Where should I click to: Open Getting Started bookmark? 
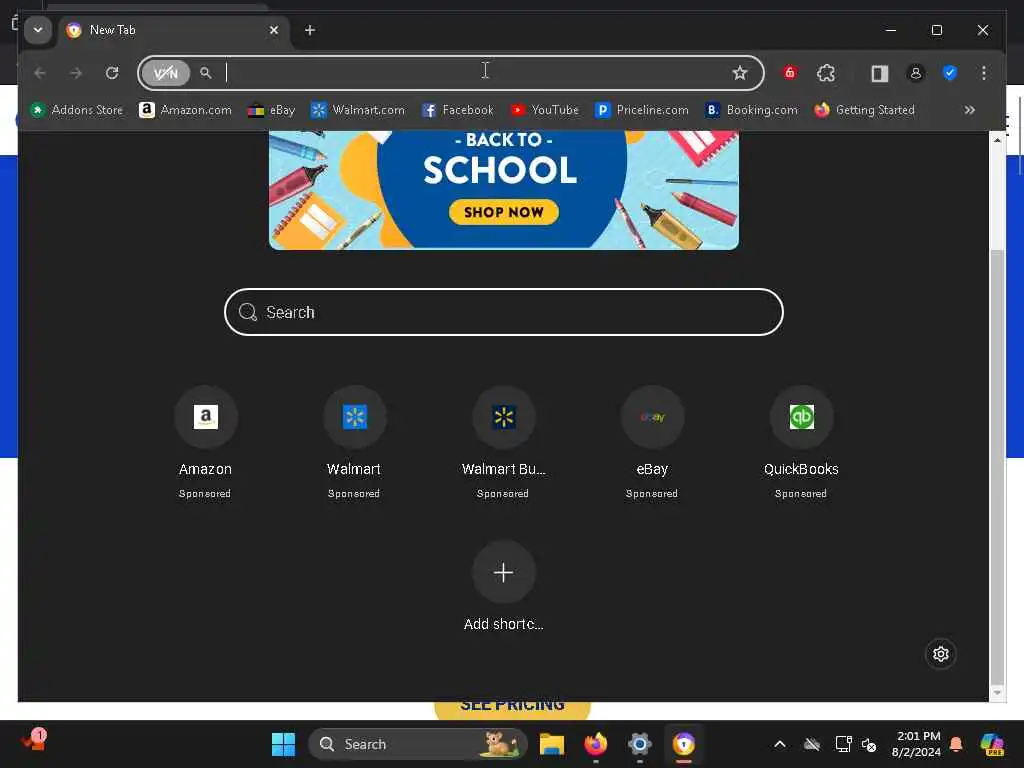tap(865, 110)
